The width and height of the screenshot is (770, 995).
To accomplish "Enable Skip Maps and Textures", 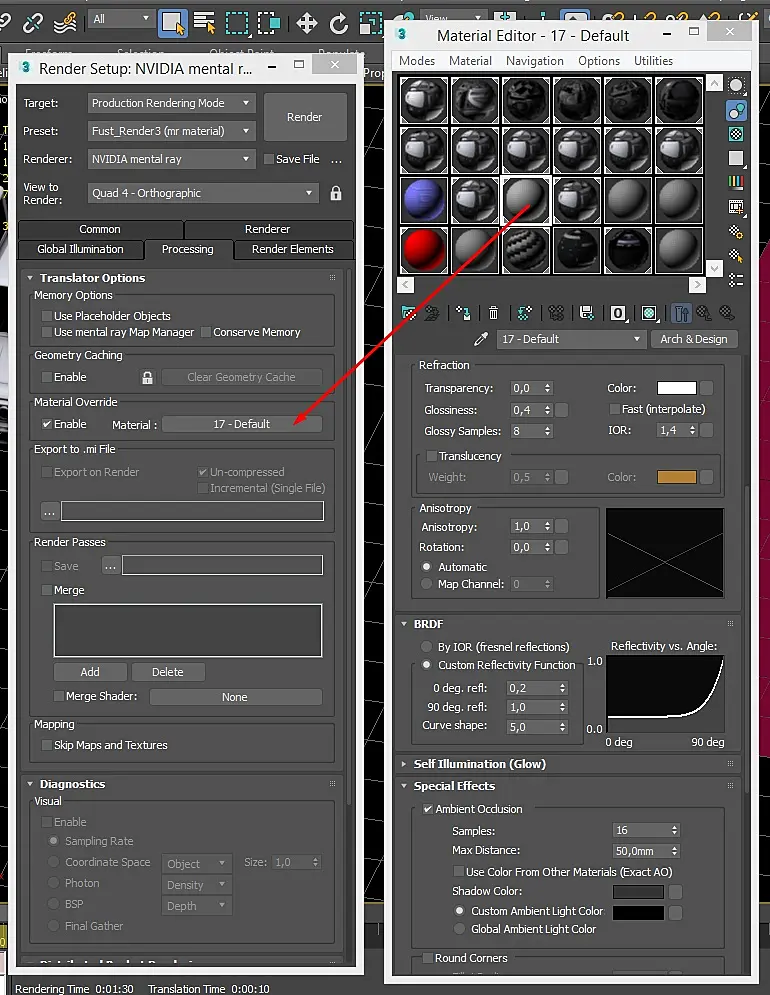I will 47,745.
